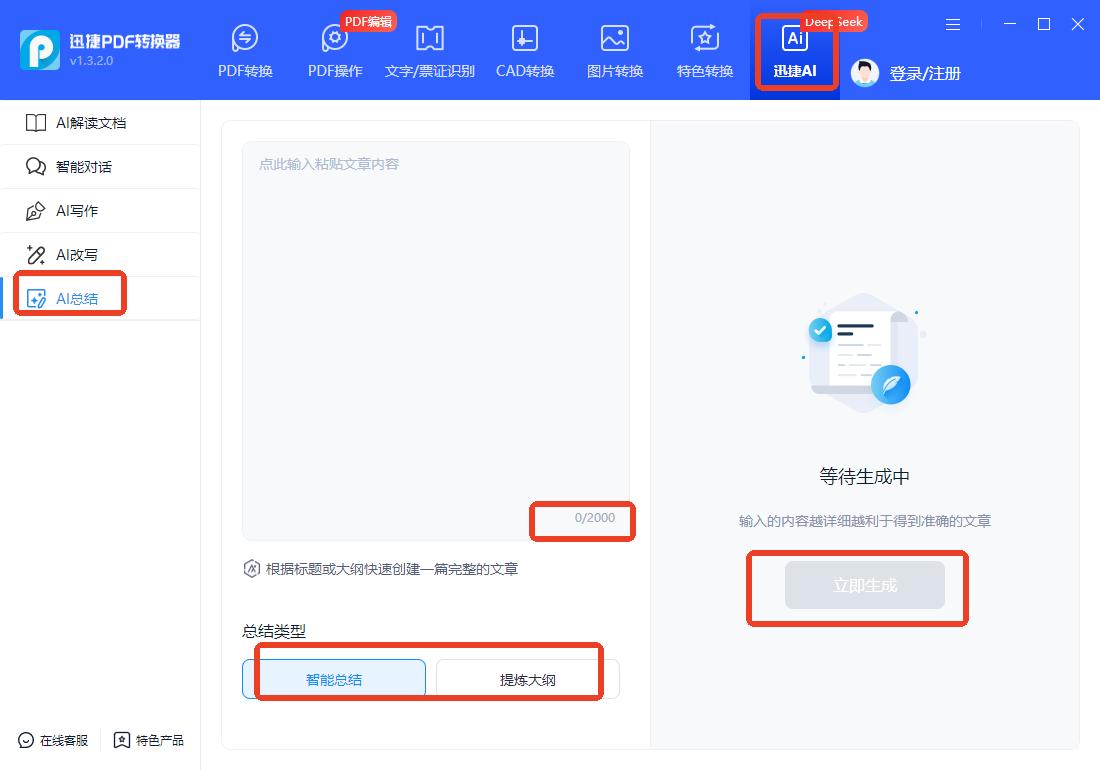
Task: Click 登录/注册 link
Action: click(x=925, y=73)
